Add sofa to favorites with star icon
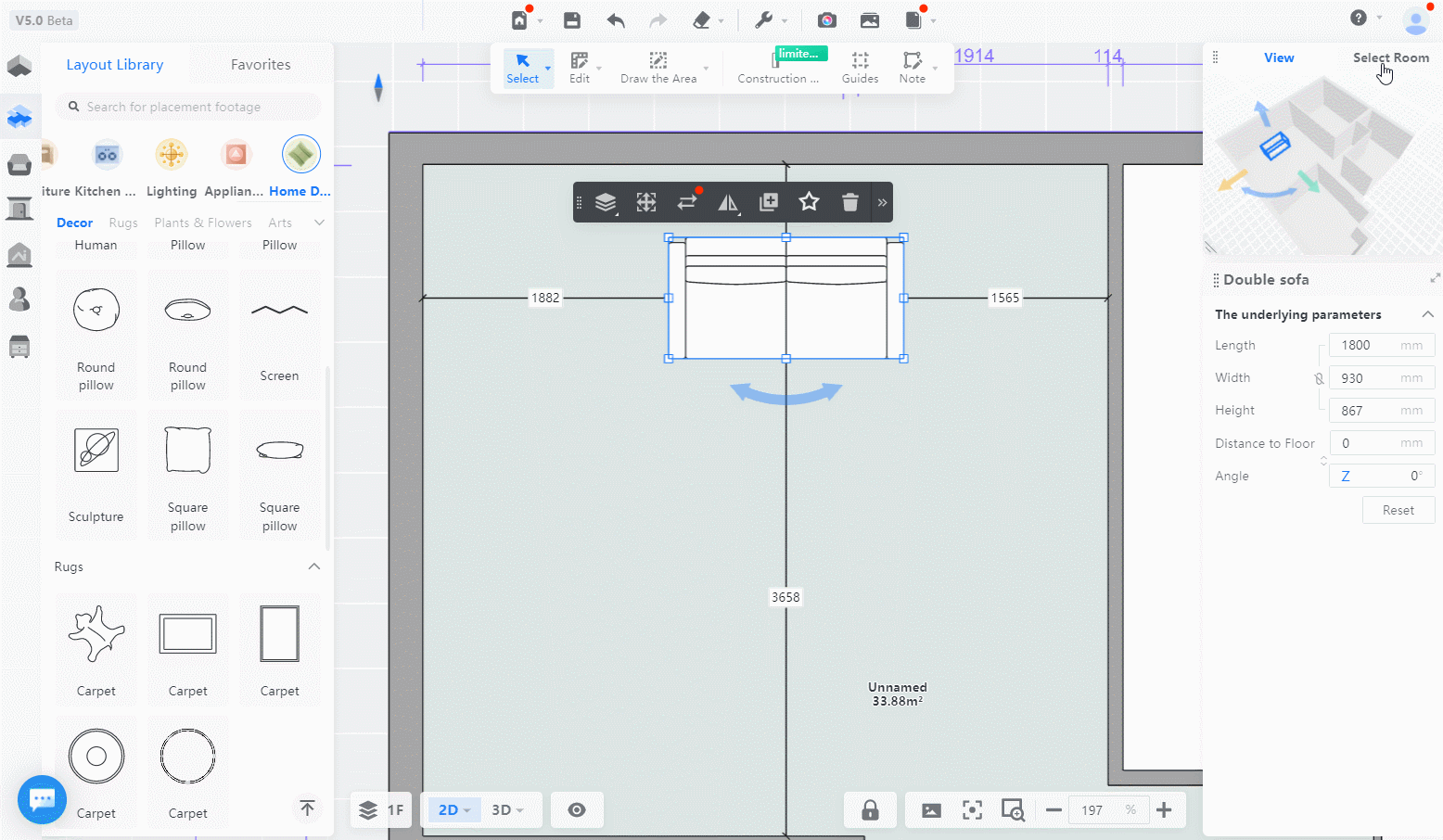1443x840 pixels. [x=809, y=202]
